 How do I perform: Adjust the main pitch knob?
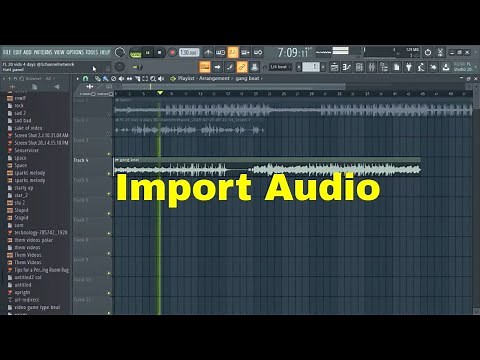[x=119, y=67]
